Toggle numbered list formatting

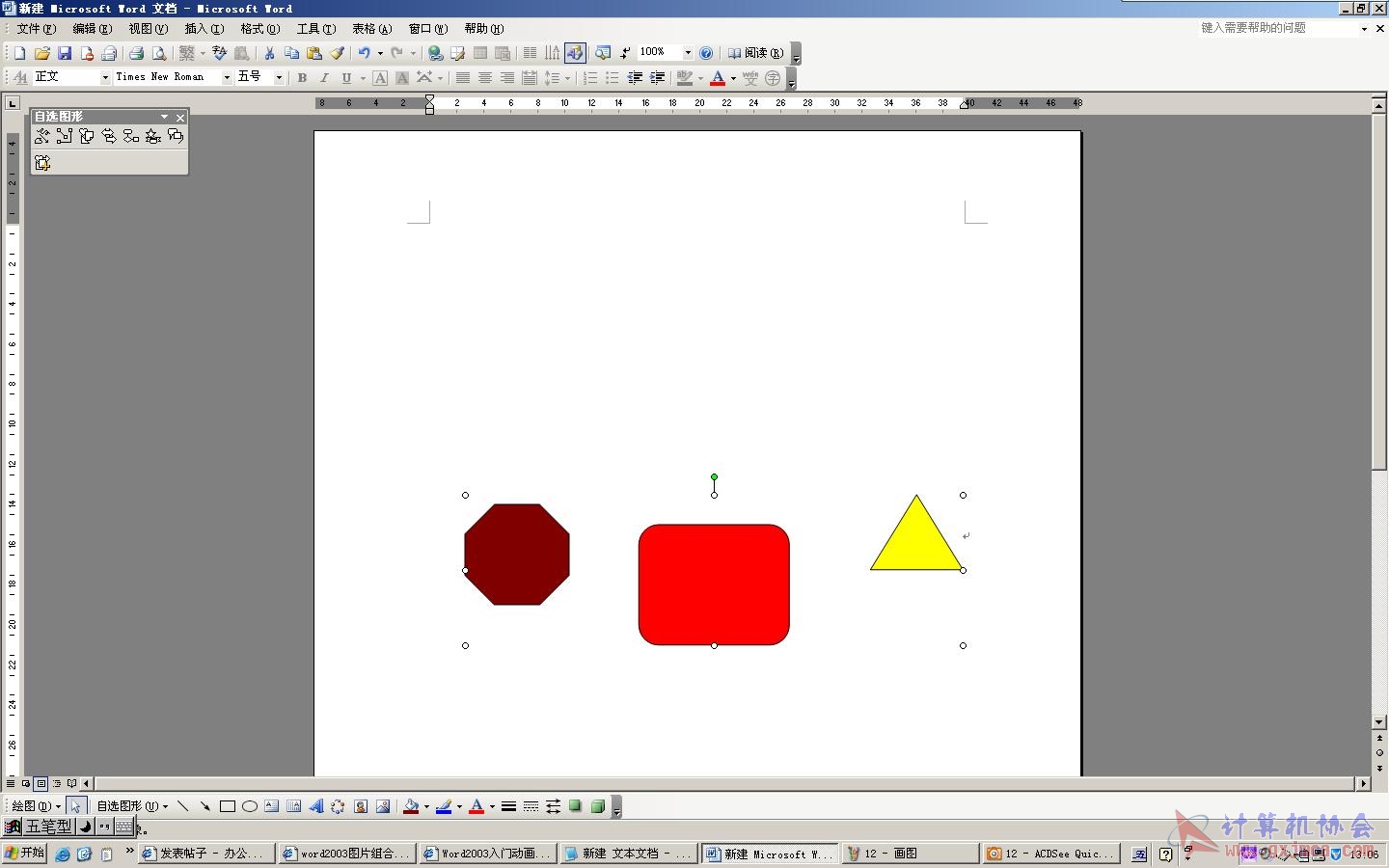click(x=590, y=77)
